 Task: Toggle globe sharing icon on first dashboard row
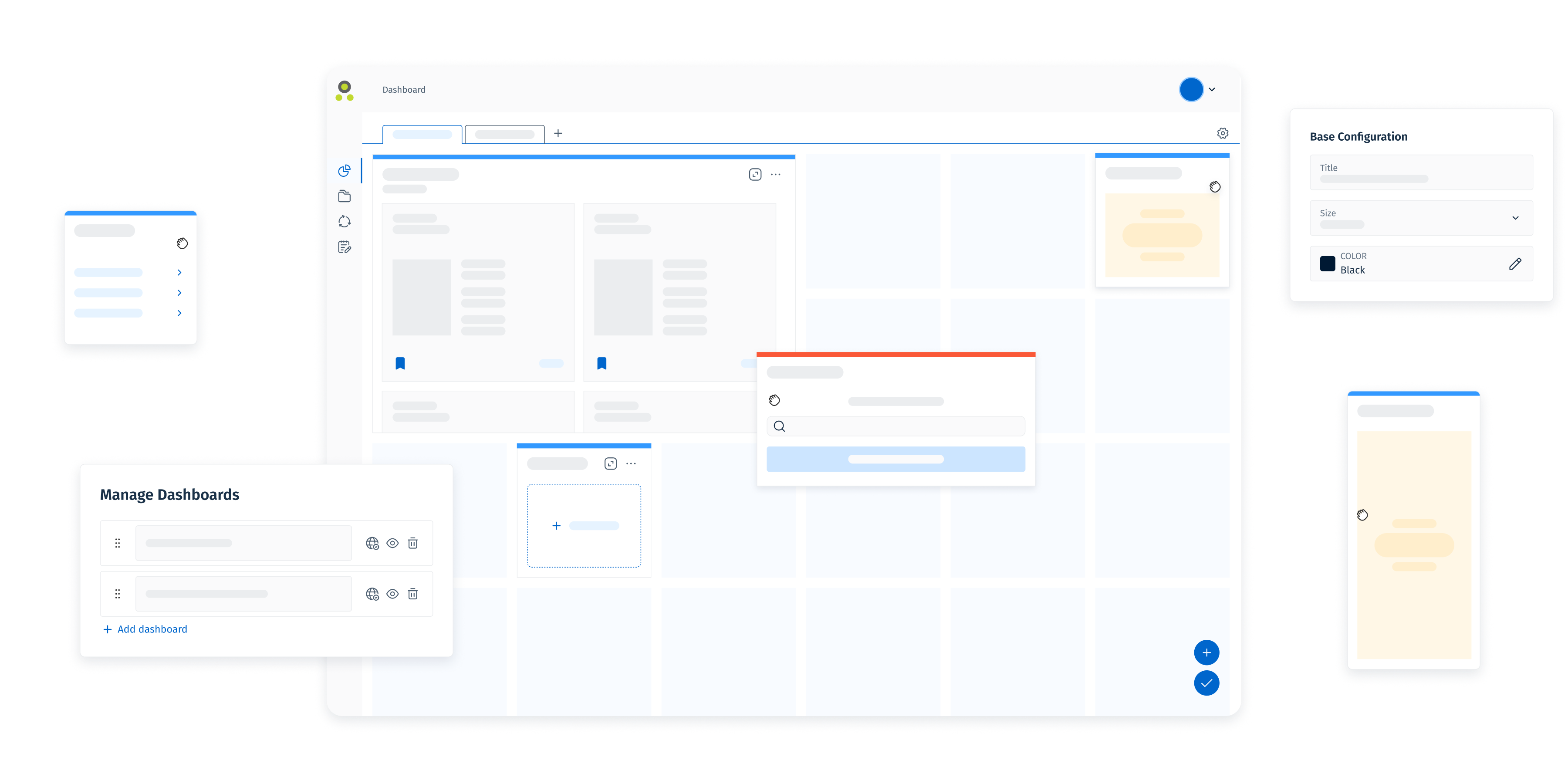tap(372, 543)
